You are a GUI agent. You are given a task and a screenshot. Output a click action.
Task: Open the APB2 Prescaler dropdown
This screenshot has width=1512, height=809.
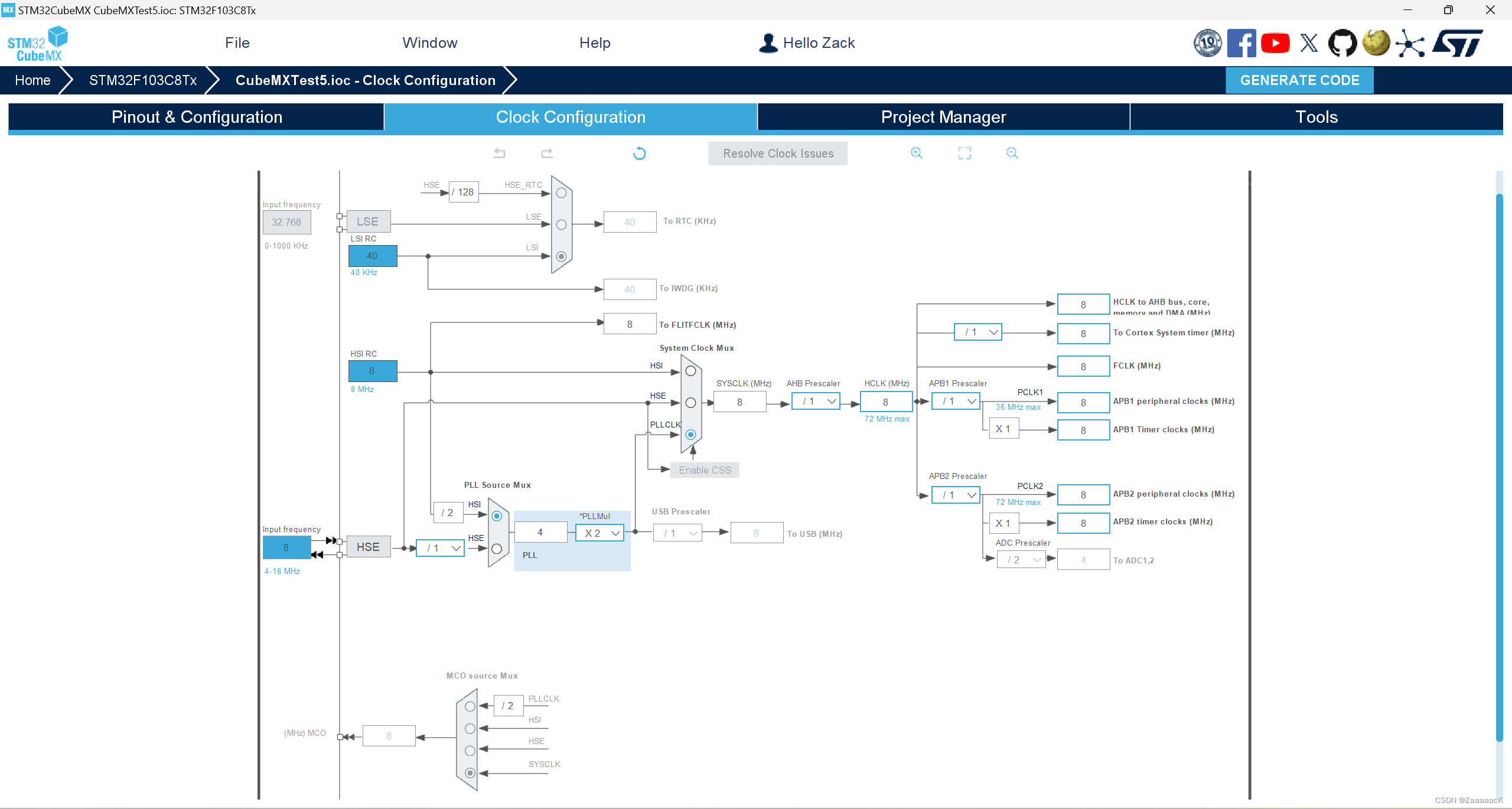(956, 495)
